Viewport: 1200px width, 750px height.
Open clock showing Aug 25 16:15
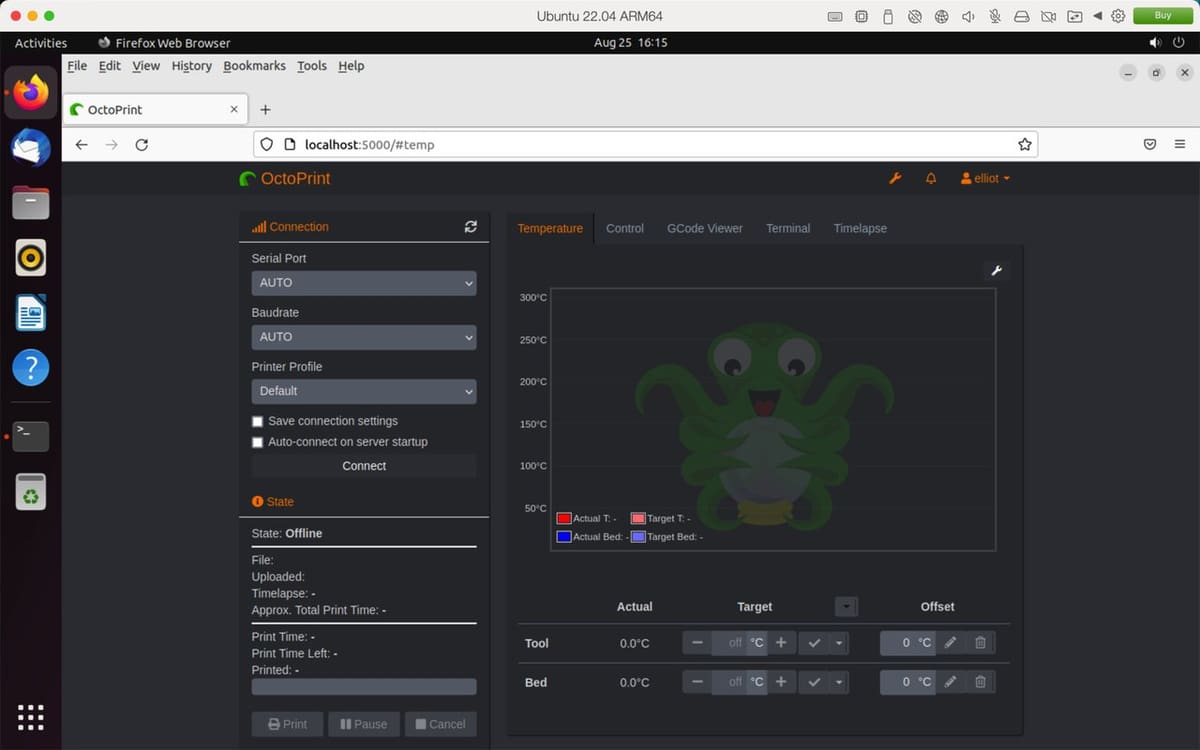coord(630,43)
